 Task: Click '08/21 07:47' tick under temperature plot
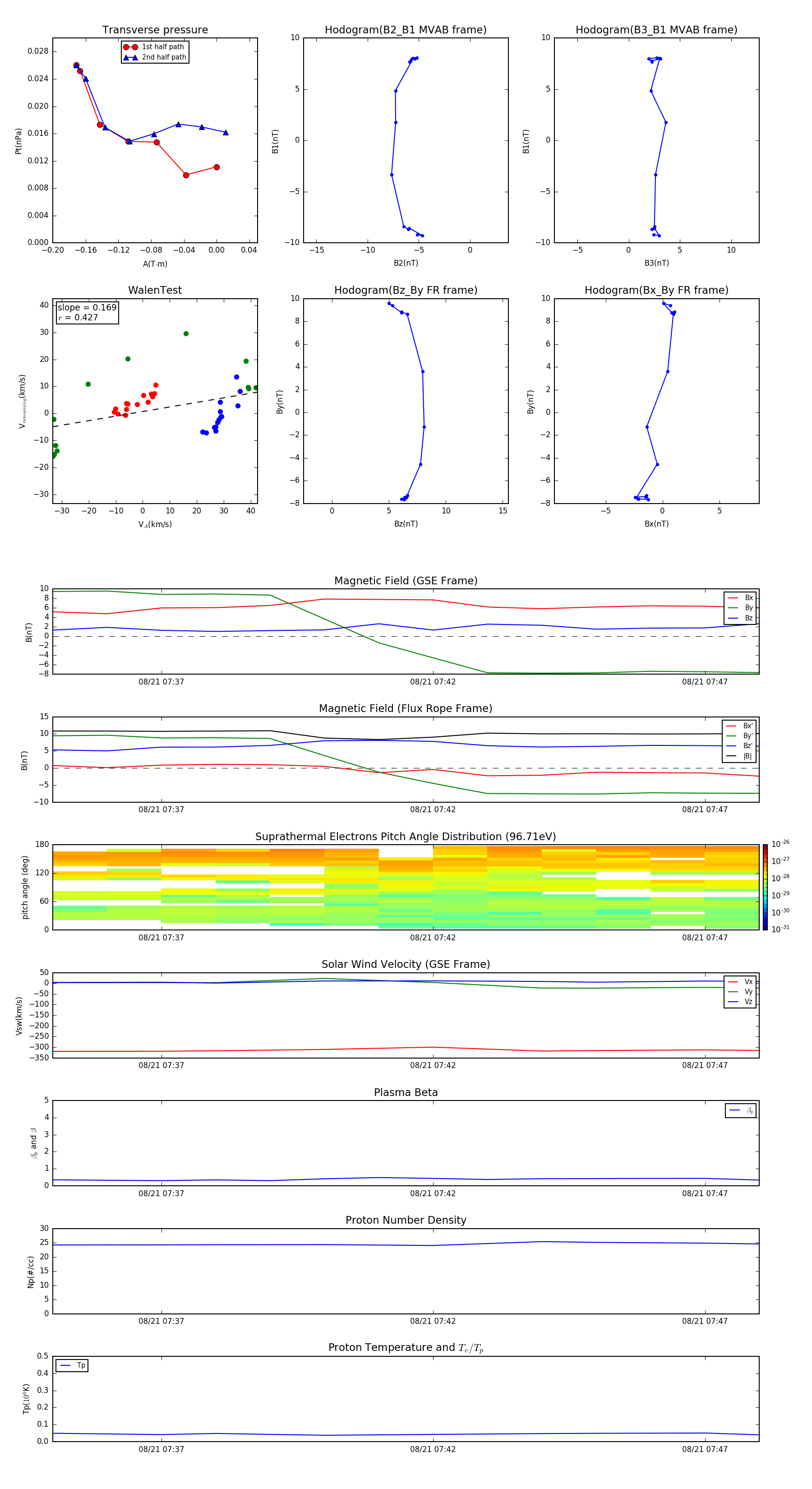[705, 1449]
